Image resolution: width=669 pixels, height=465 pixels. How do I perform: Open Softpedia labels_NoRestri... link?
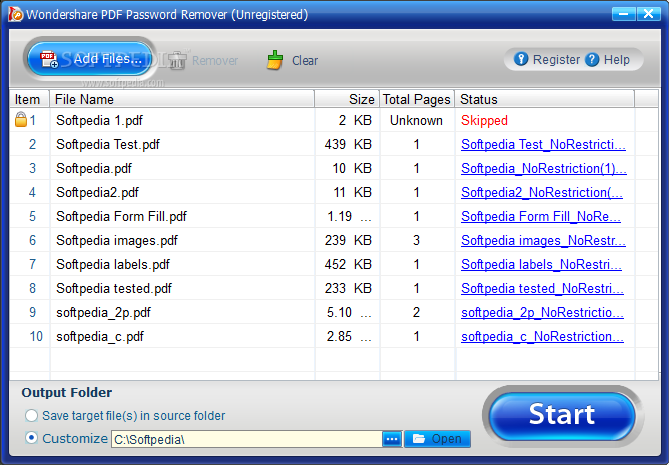pos(541,264)
